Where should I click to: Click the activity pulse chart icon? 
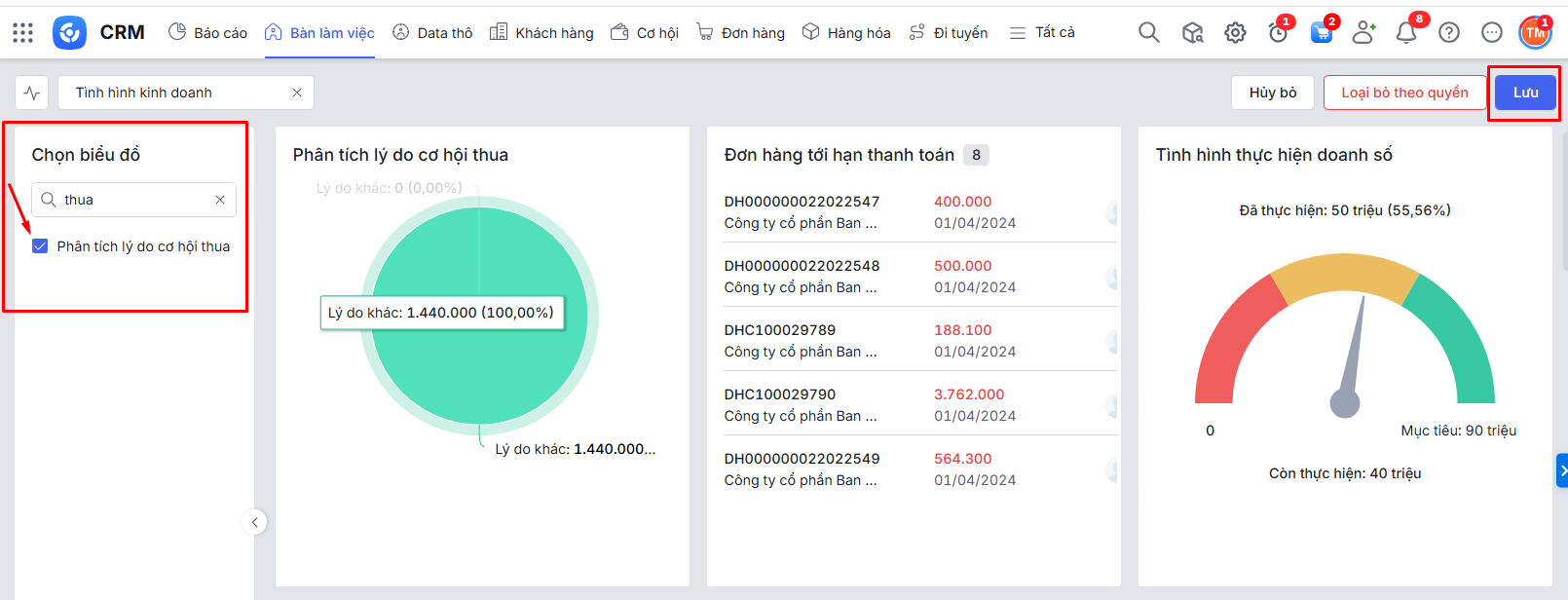click(x=32, y=94)
